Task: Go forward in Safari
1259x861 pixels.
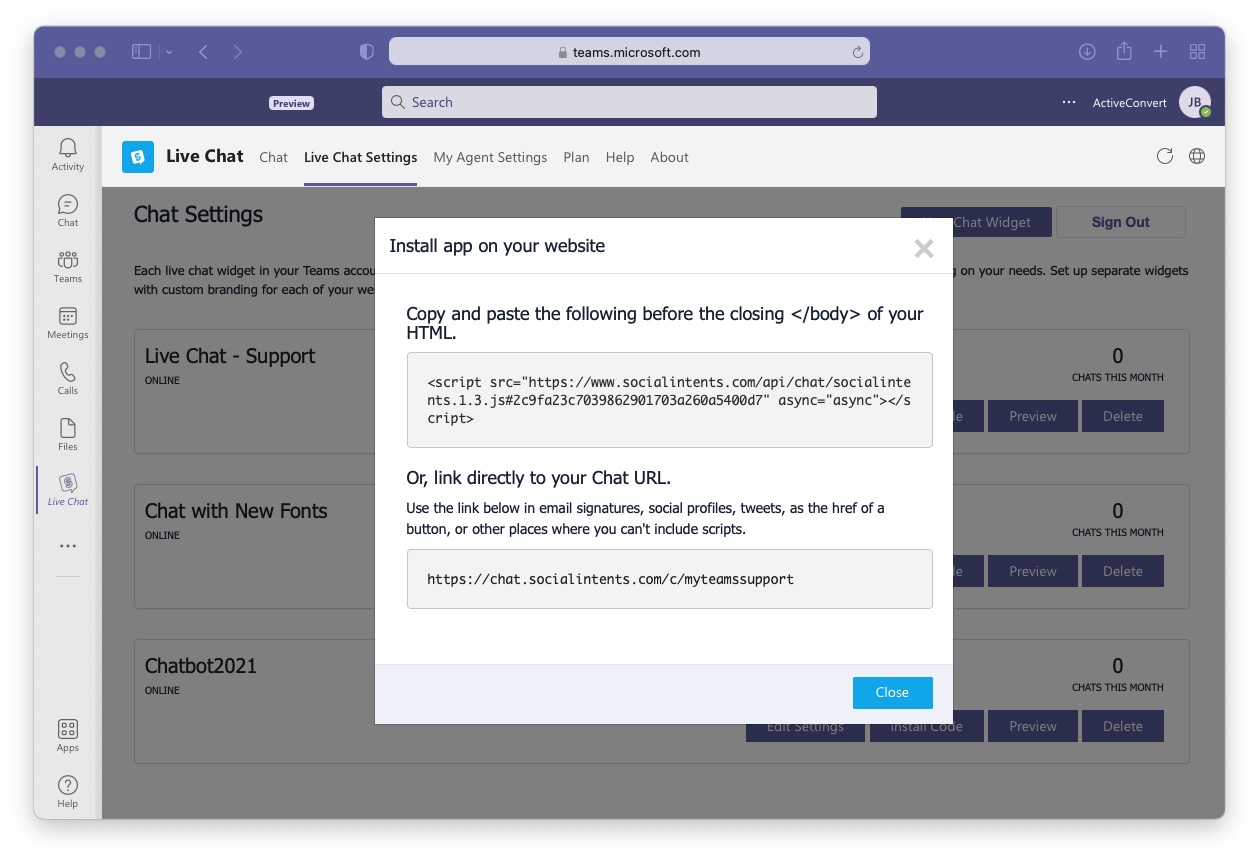Action: point(237,52)
